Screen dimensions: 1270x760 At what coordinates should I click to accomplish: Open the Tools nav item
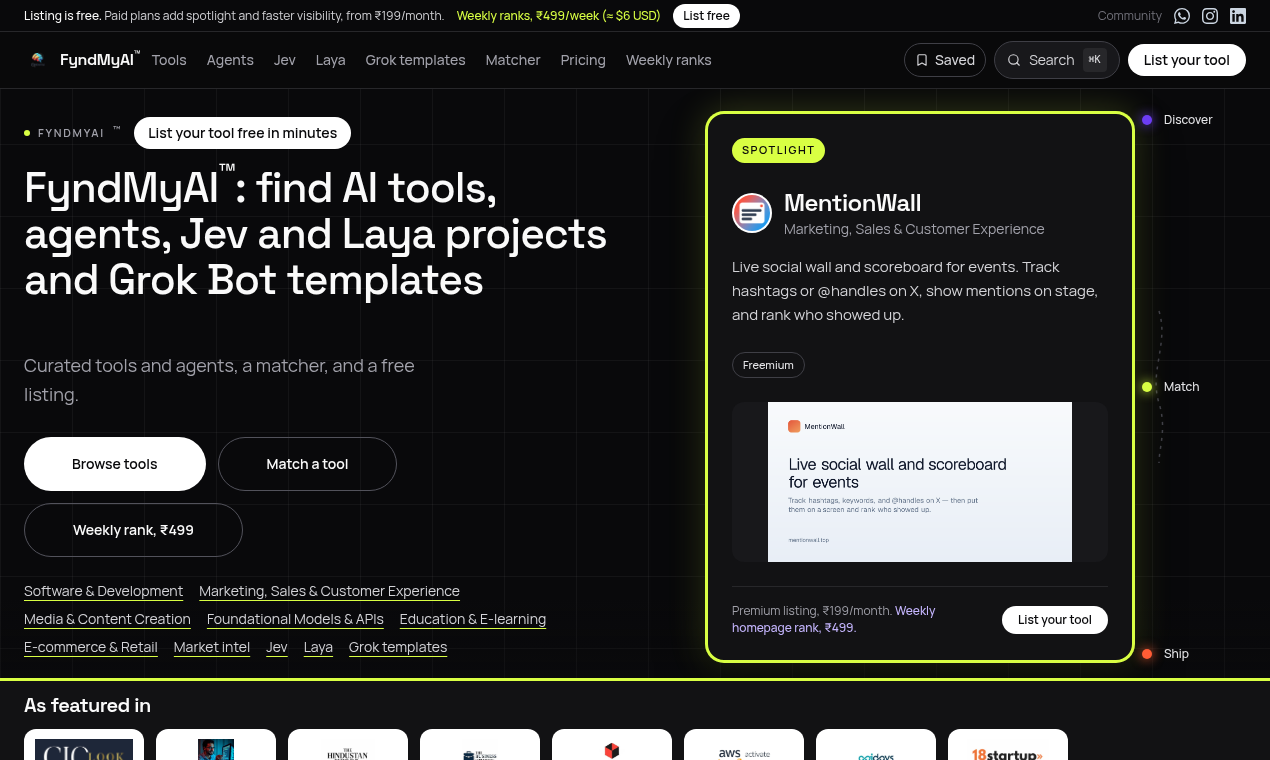pyautogui.click(x=169, y=60)
